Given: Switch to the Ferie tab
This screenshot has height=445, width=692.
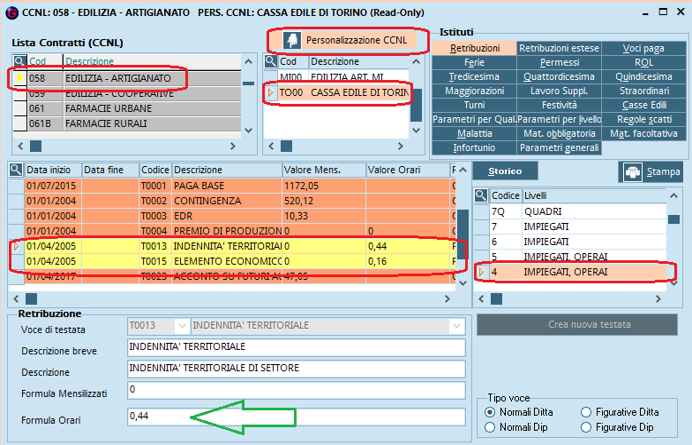Looking at the screenshot, I should coord(474,62).
